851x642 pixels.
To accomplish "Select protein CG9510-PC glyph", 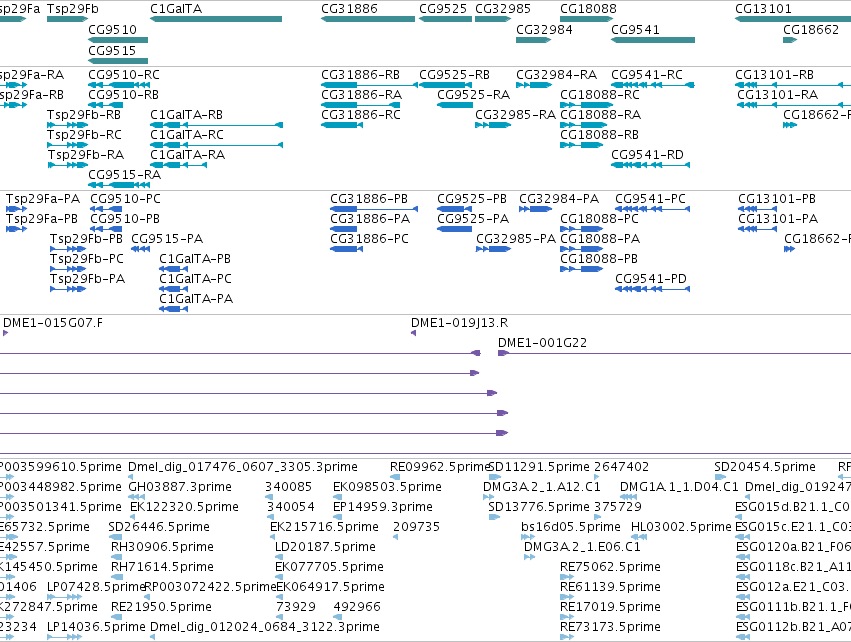I will (x=106, y=209).
